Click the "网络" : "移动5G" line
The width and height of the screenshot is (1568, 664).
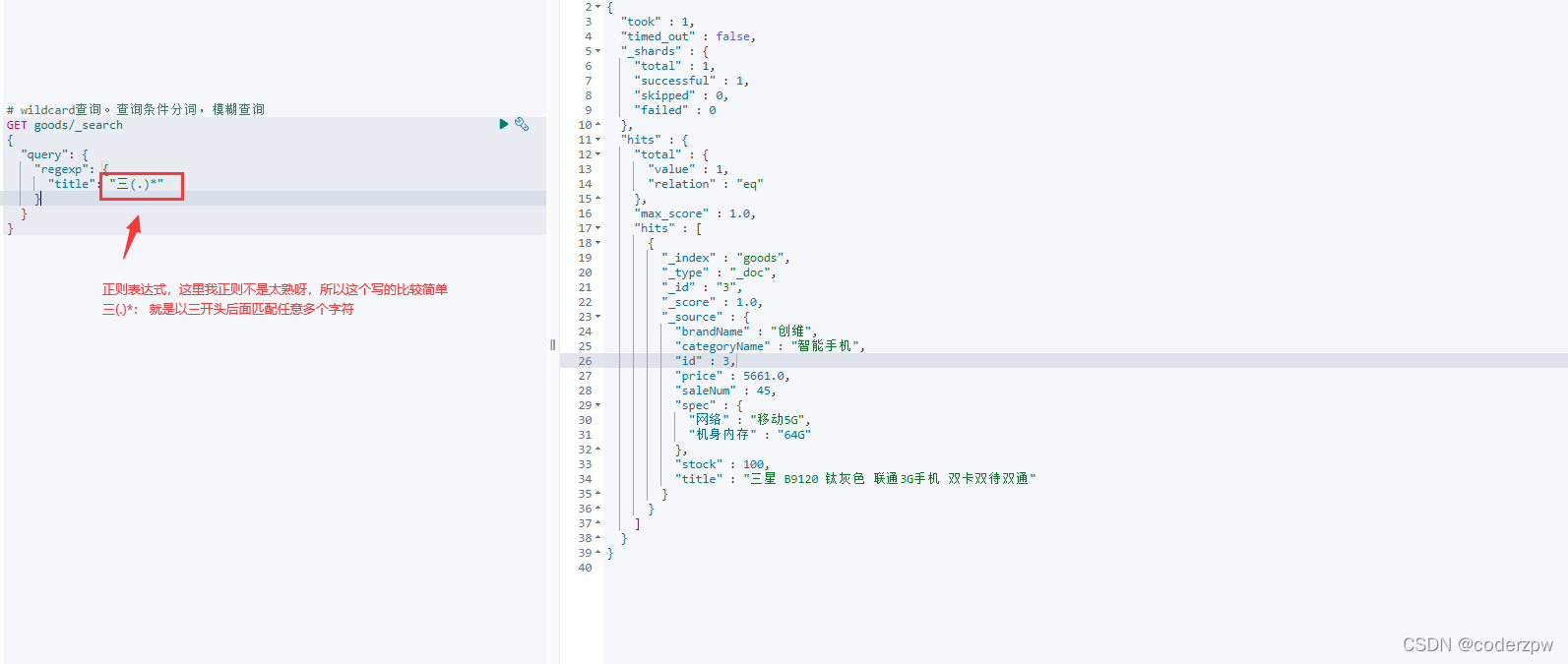click(750, 420)
